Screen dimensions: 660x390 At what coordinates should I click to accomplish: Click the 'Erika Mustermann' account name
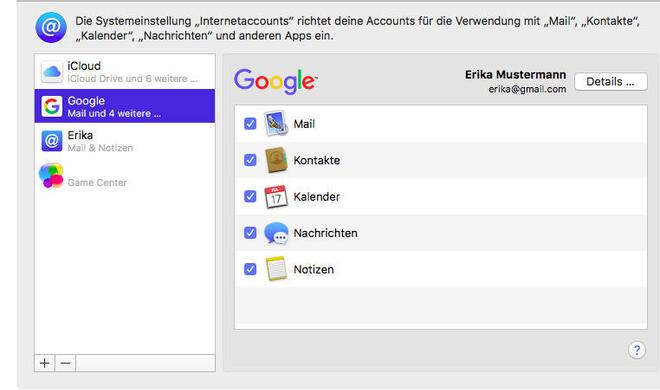point(516,75)
